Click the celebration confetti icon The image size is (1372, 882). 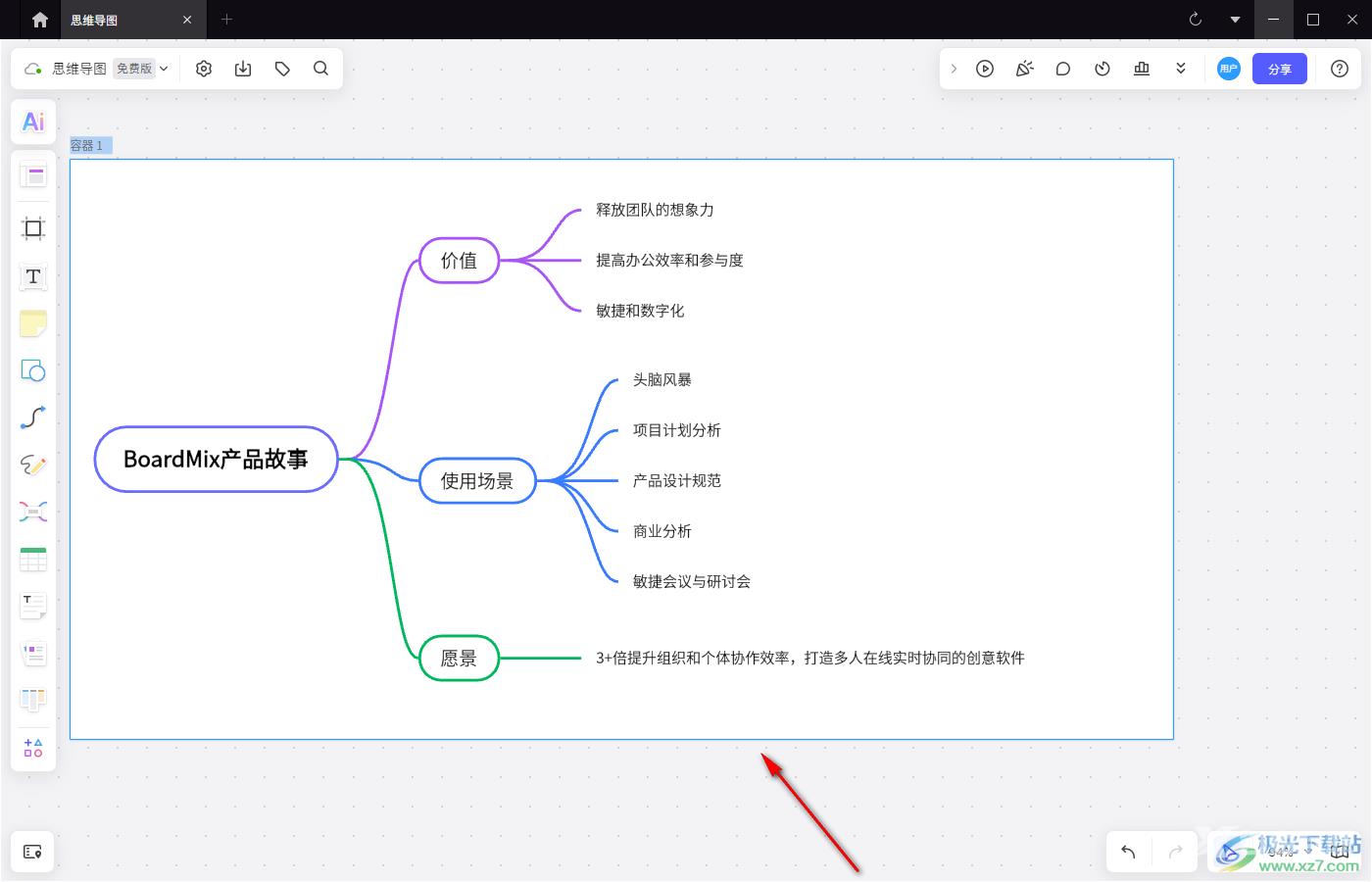pos(1024,69)
